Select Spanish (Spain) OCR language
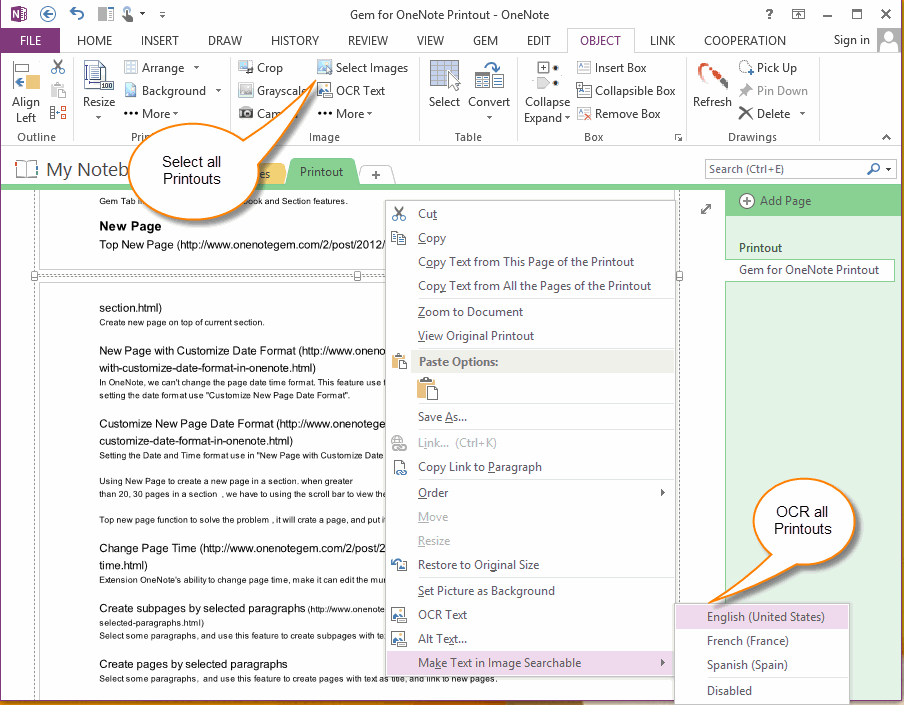 click(x=762, y=665)
